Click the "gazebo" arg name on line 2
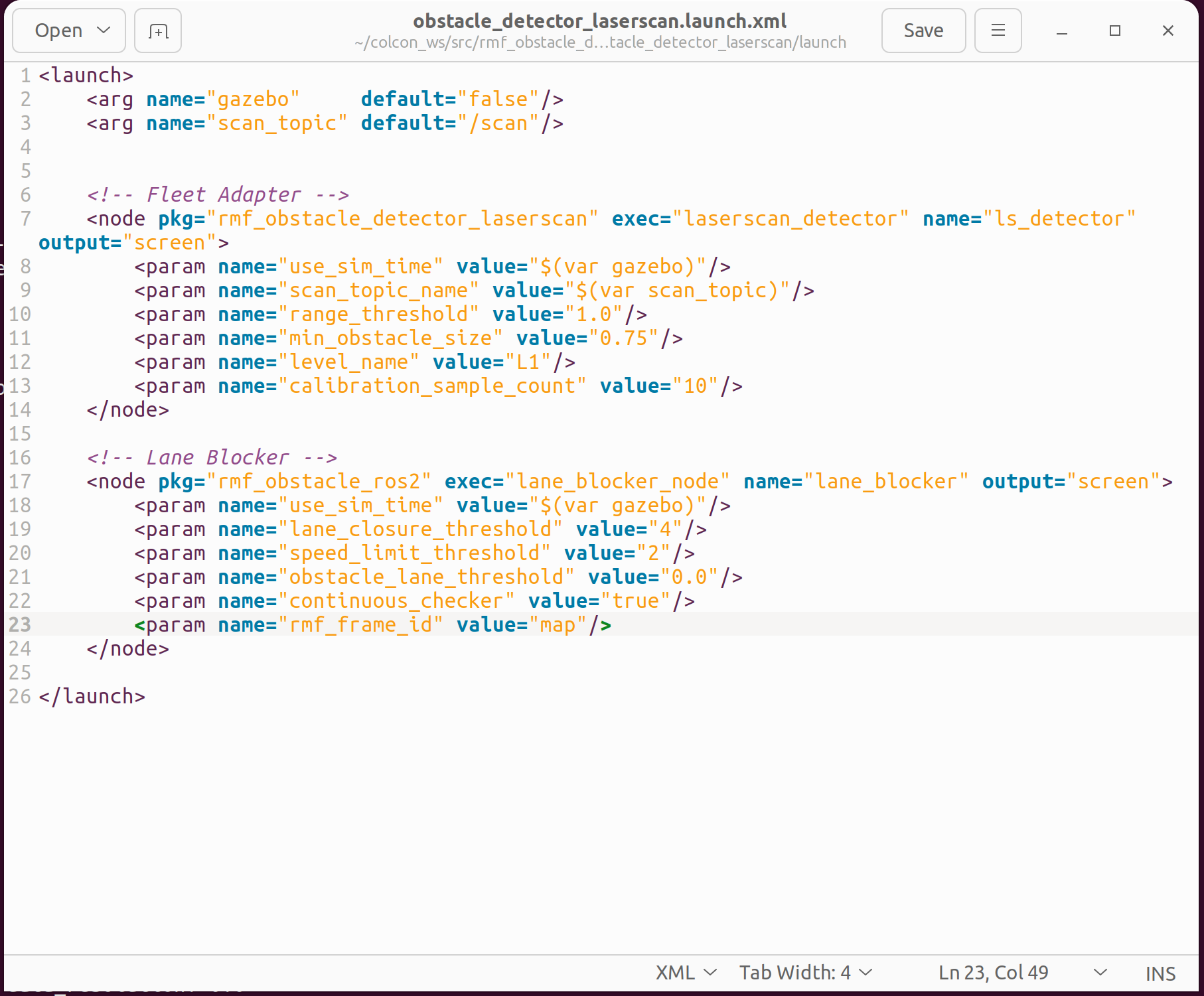The width and height of the screenshot is (1204, 996). pos(253,99)
